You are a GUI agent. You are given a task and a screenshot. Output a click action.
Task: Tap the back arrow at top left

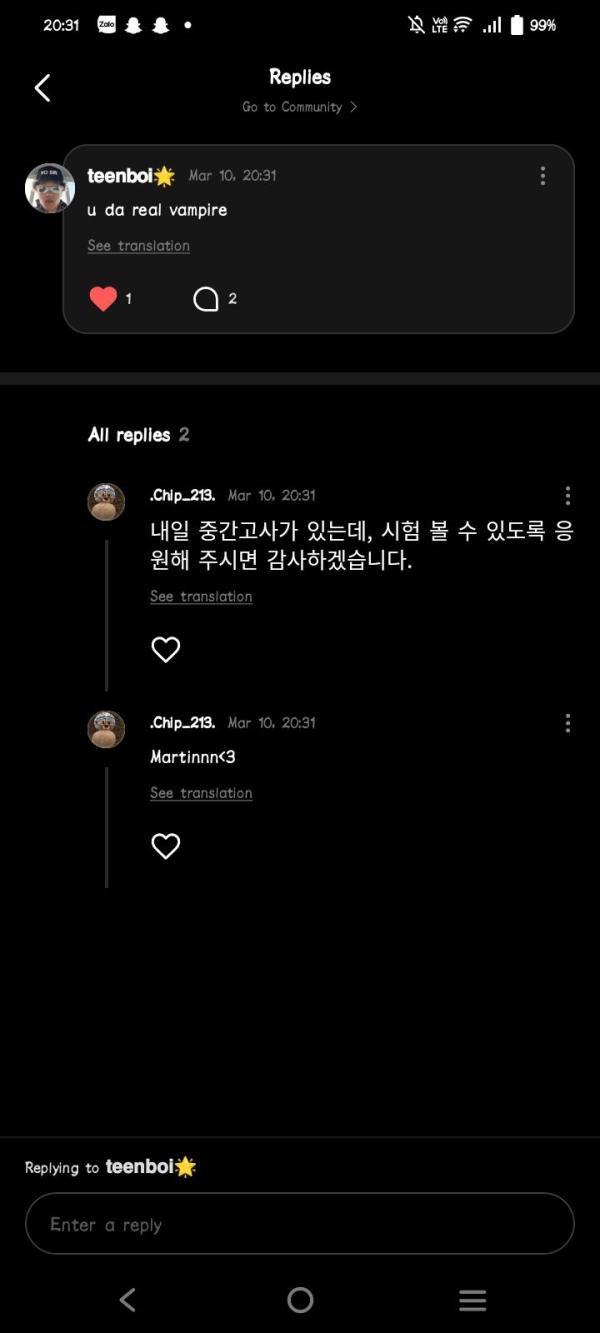(42, 88)
